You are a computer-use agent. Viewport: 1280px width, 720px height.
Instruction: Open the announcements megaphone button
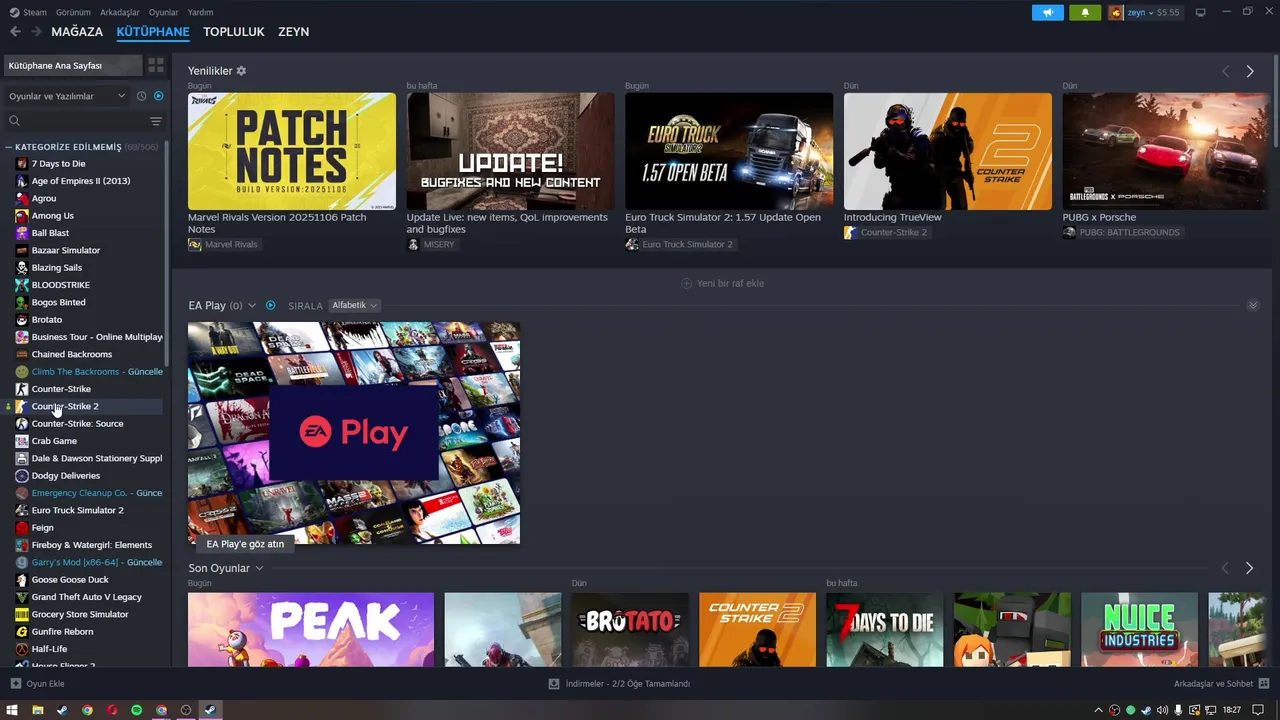(x=1048, y=12)
